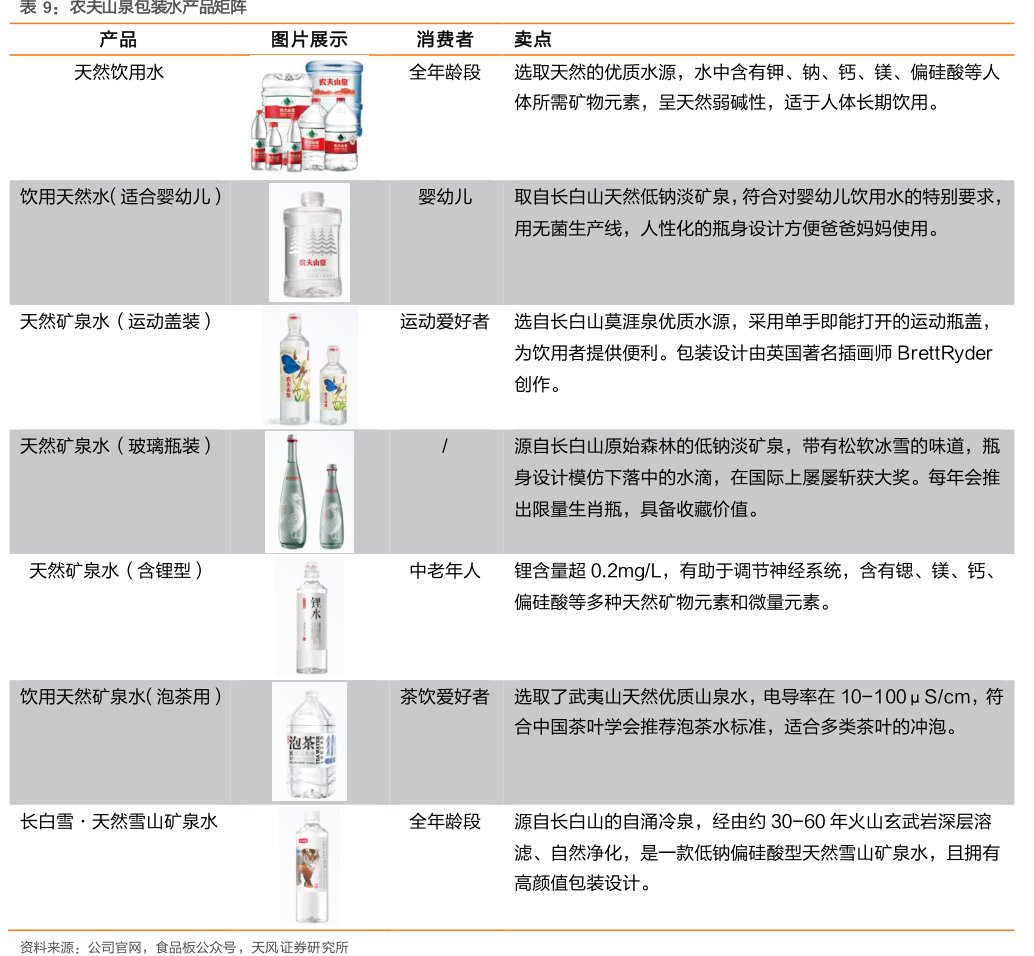Click 全年龄段 in the 长白雪 row
Viewport: 1034px width, 956px height.
pos(445,822)
